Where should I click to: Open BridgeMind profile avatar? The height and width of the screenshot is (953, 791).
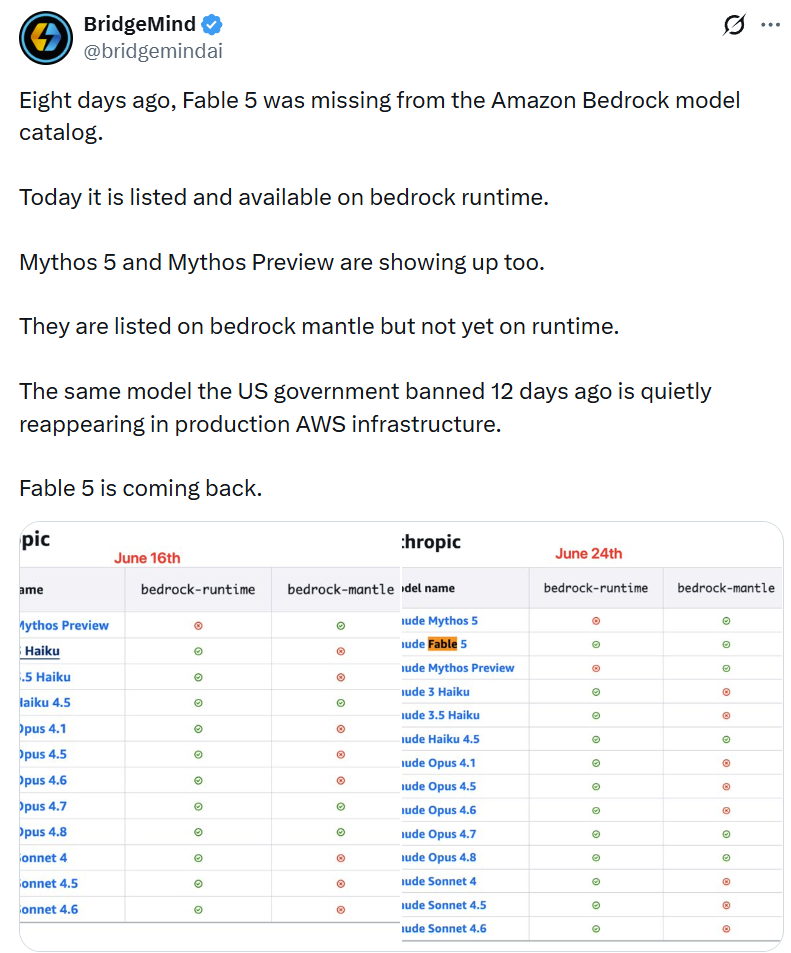pyautogui.click(x=46, y=38)
